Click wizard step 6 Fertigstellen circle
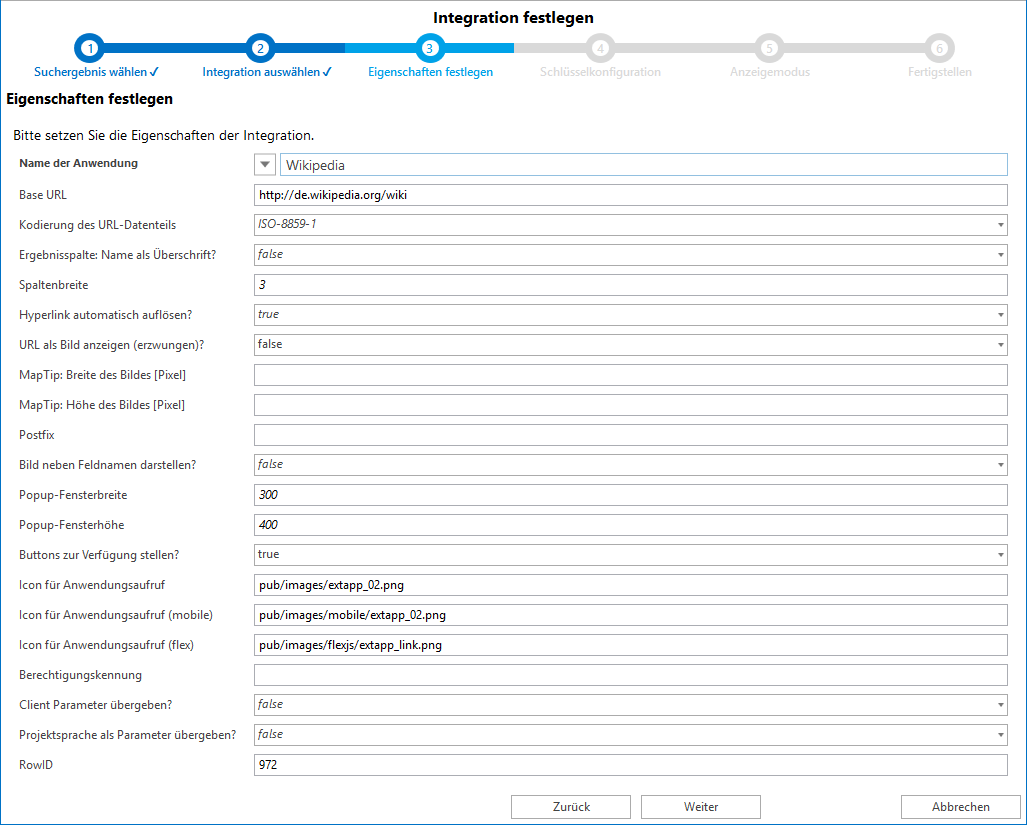 (939, 48)
